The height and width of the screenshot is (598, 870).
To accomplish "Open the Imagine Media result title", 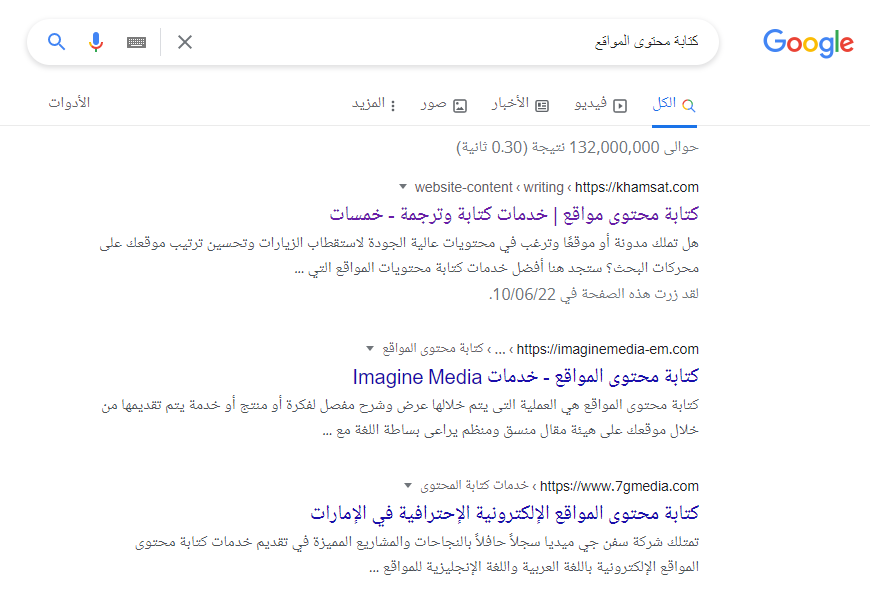I will coord(525,377).
